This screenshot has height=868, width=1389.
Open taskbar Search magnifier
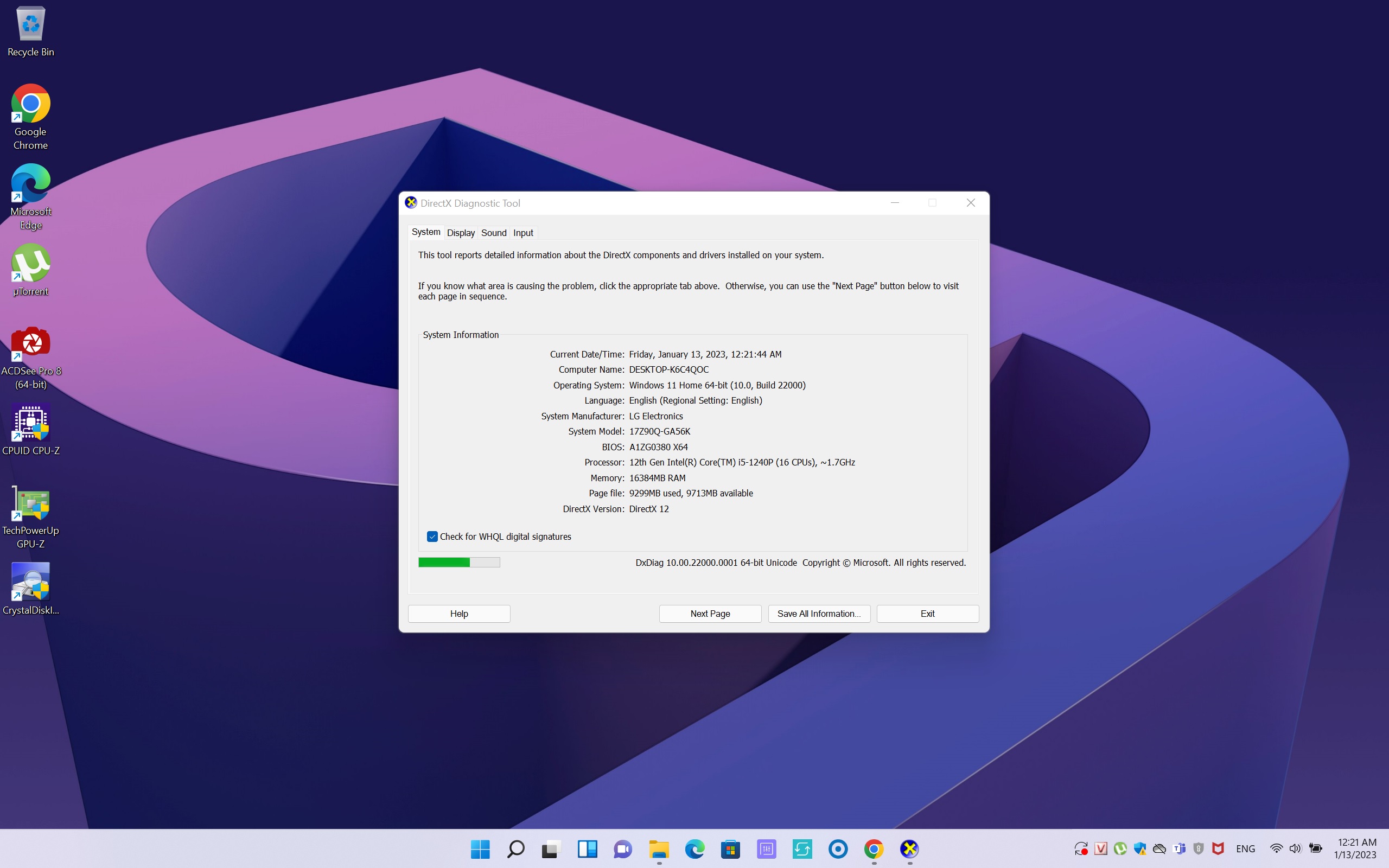coord(515,848)
